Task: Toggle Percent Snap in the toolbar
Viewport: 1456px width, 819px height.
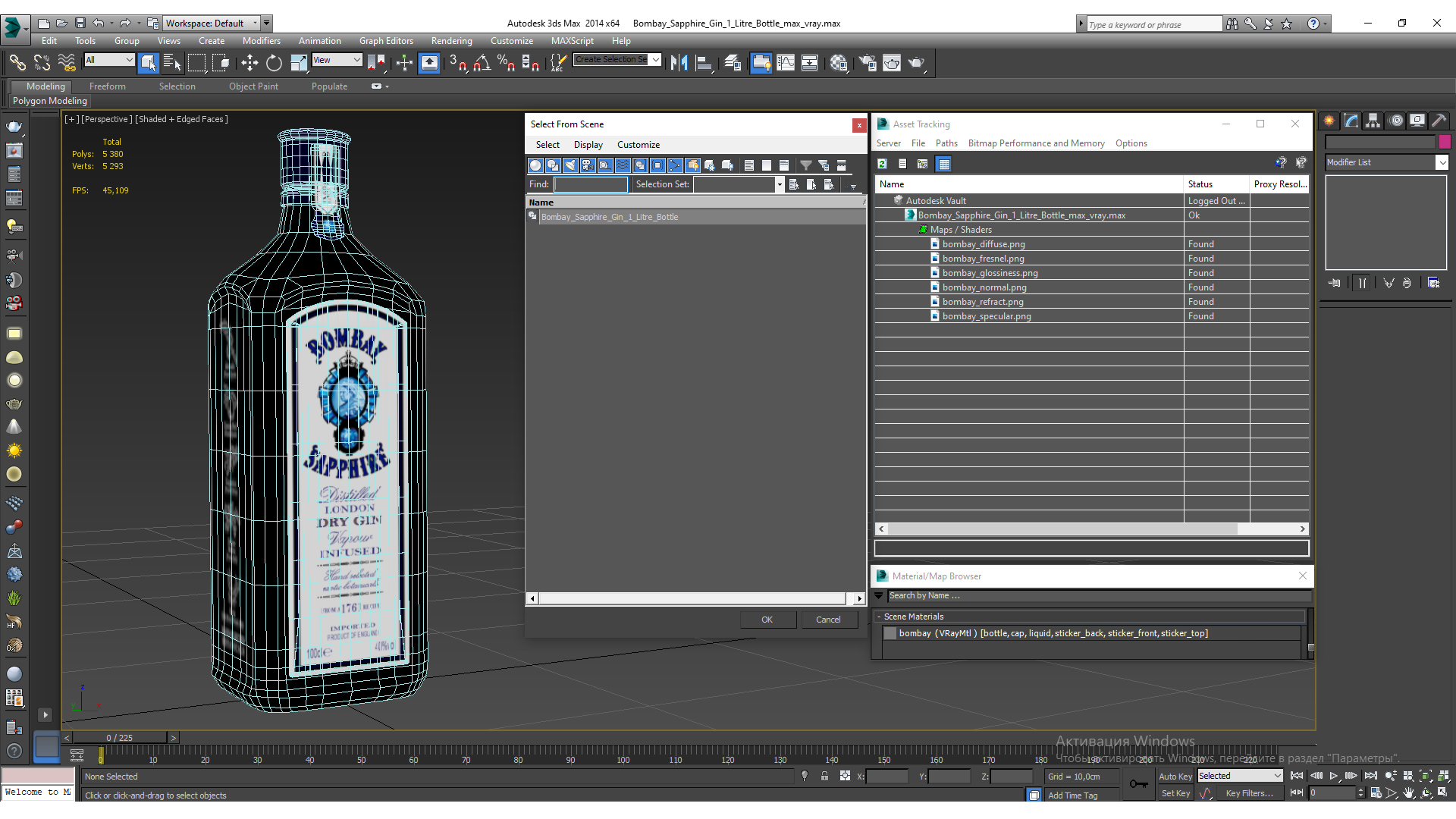Action: [506, 63]
